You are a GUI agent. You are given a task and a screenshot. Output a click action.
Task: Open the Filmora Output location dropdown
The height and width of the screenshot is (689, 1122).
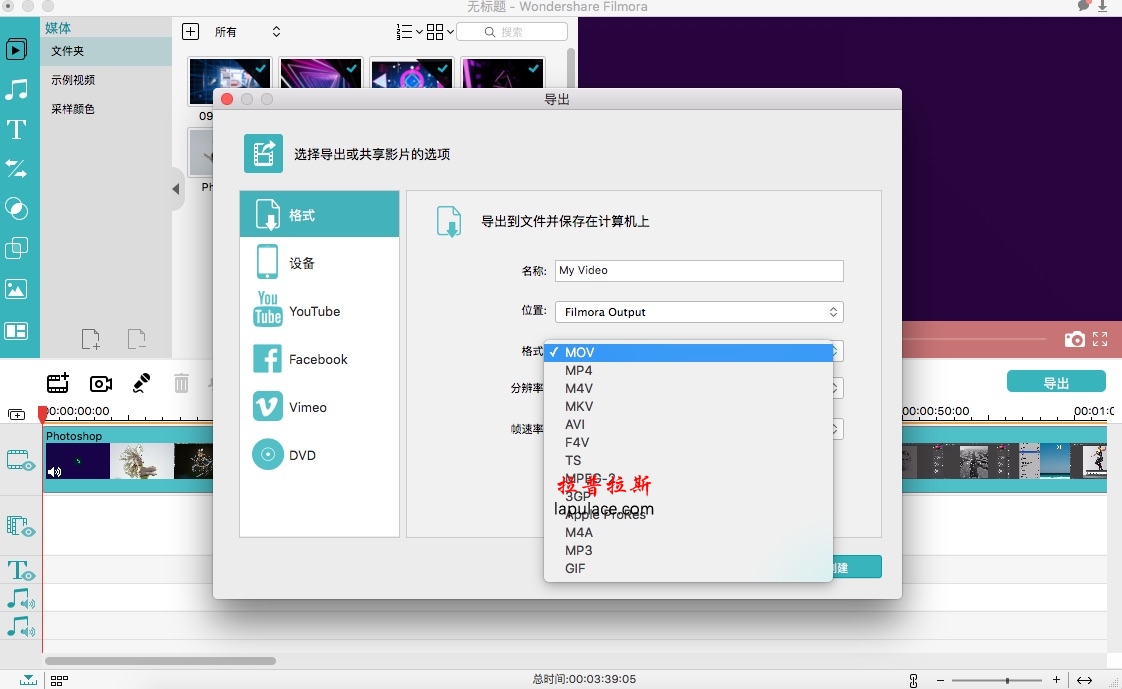(699, 312)
